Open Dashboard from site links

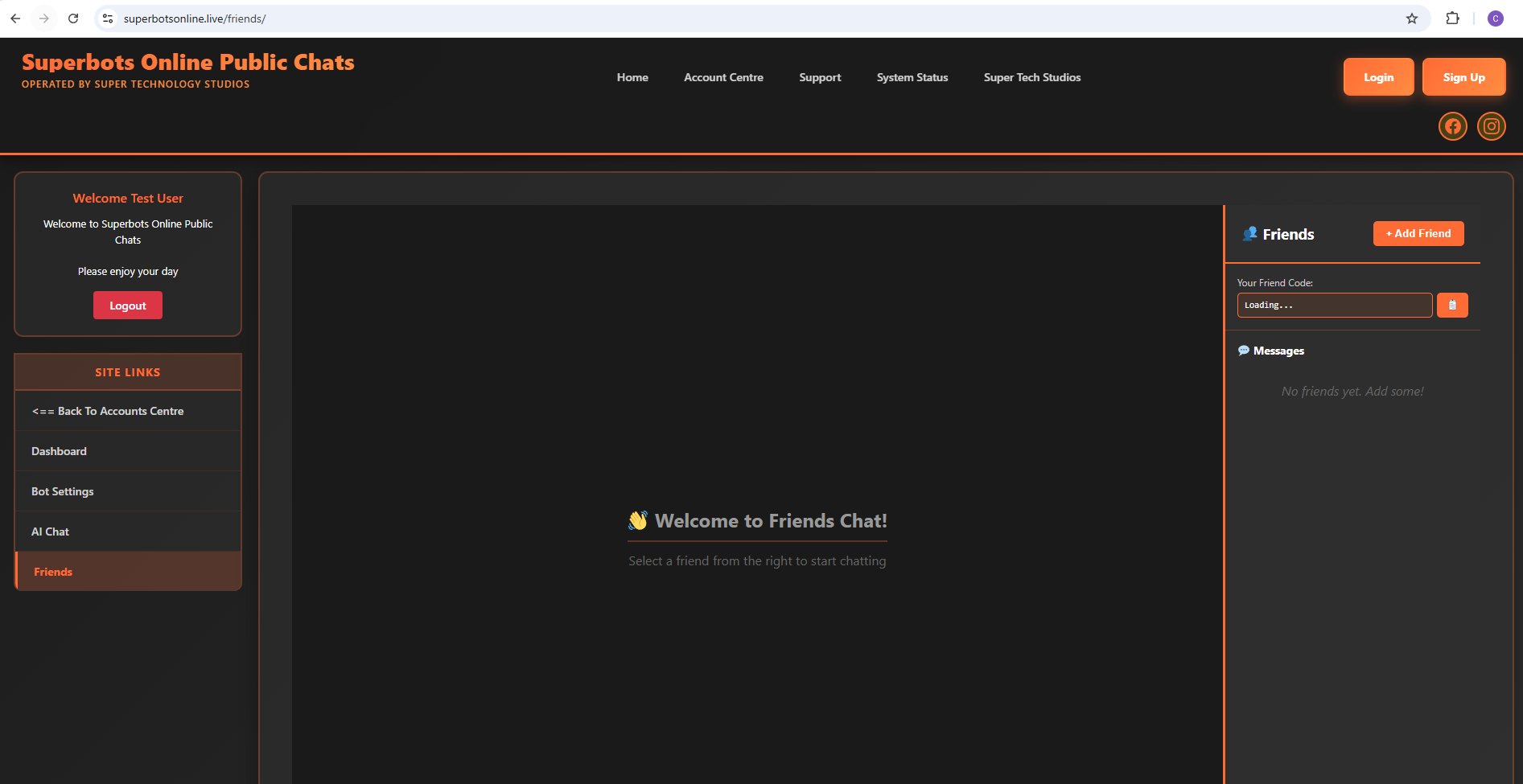[x=128, y=451]
